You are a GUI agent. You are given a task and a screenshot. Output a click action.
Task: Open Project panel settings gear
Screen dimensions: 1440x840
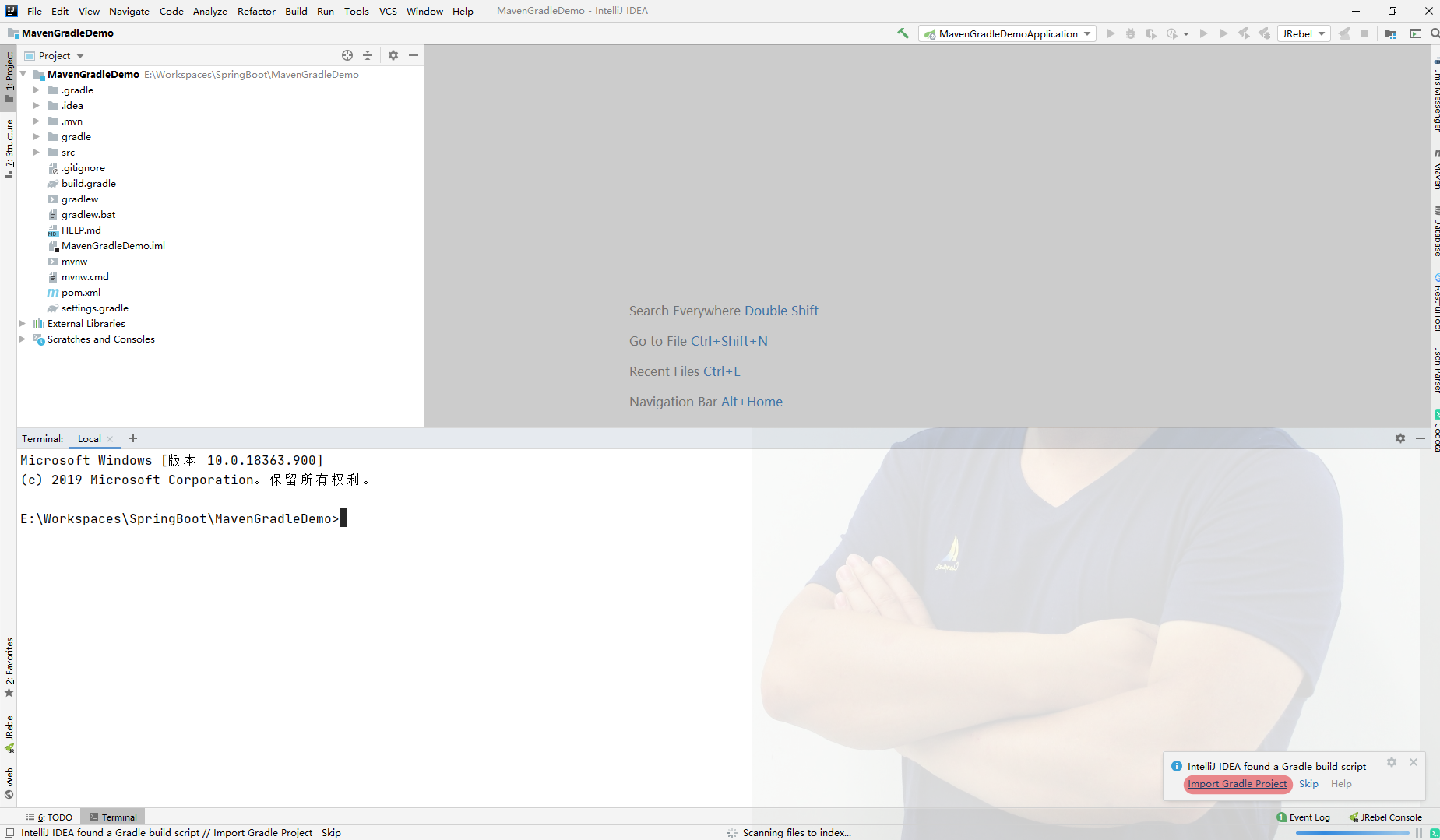tap(393, 55)
